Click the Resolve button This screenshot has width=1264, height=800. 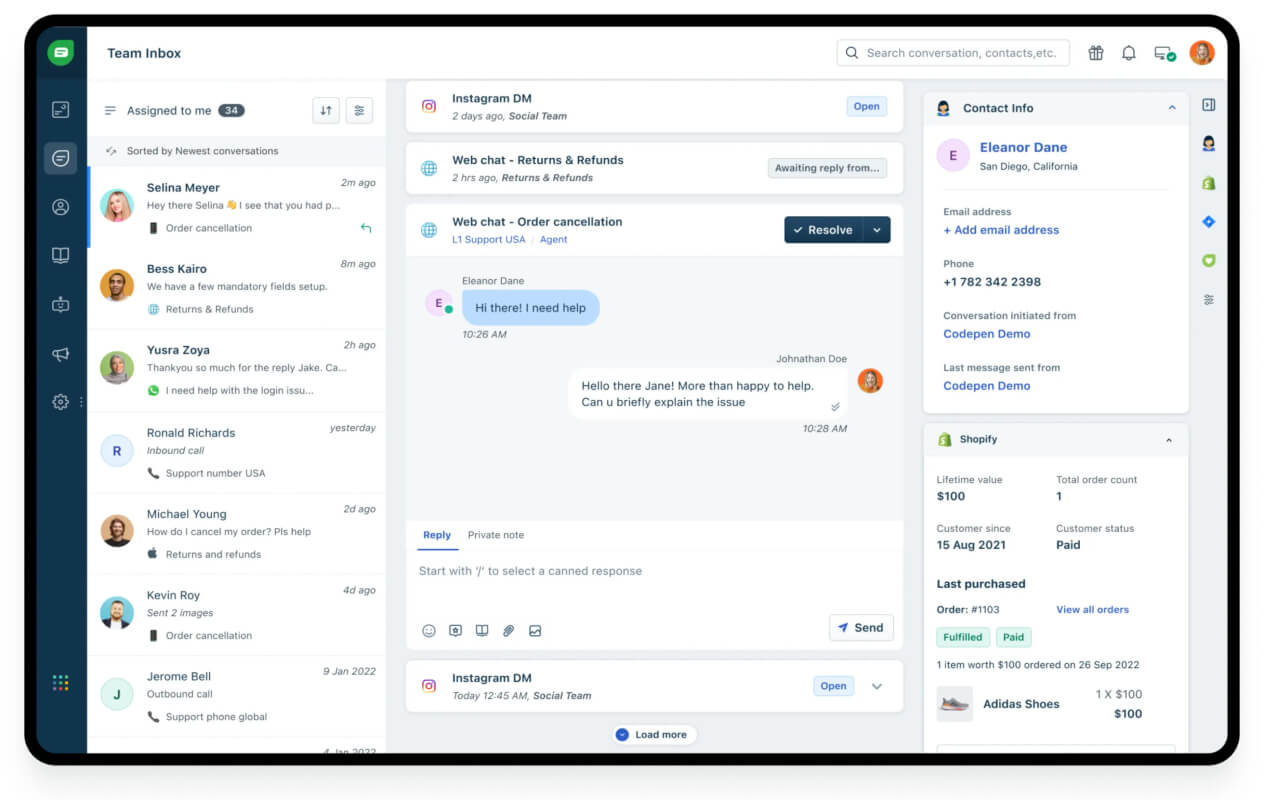(x=824, y=230)
